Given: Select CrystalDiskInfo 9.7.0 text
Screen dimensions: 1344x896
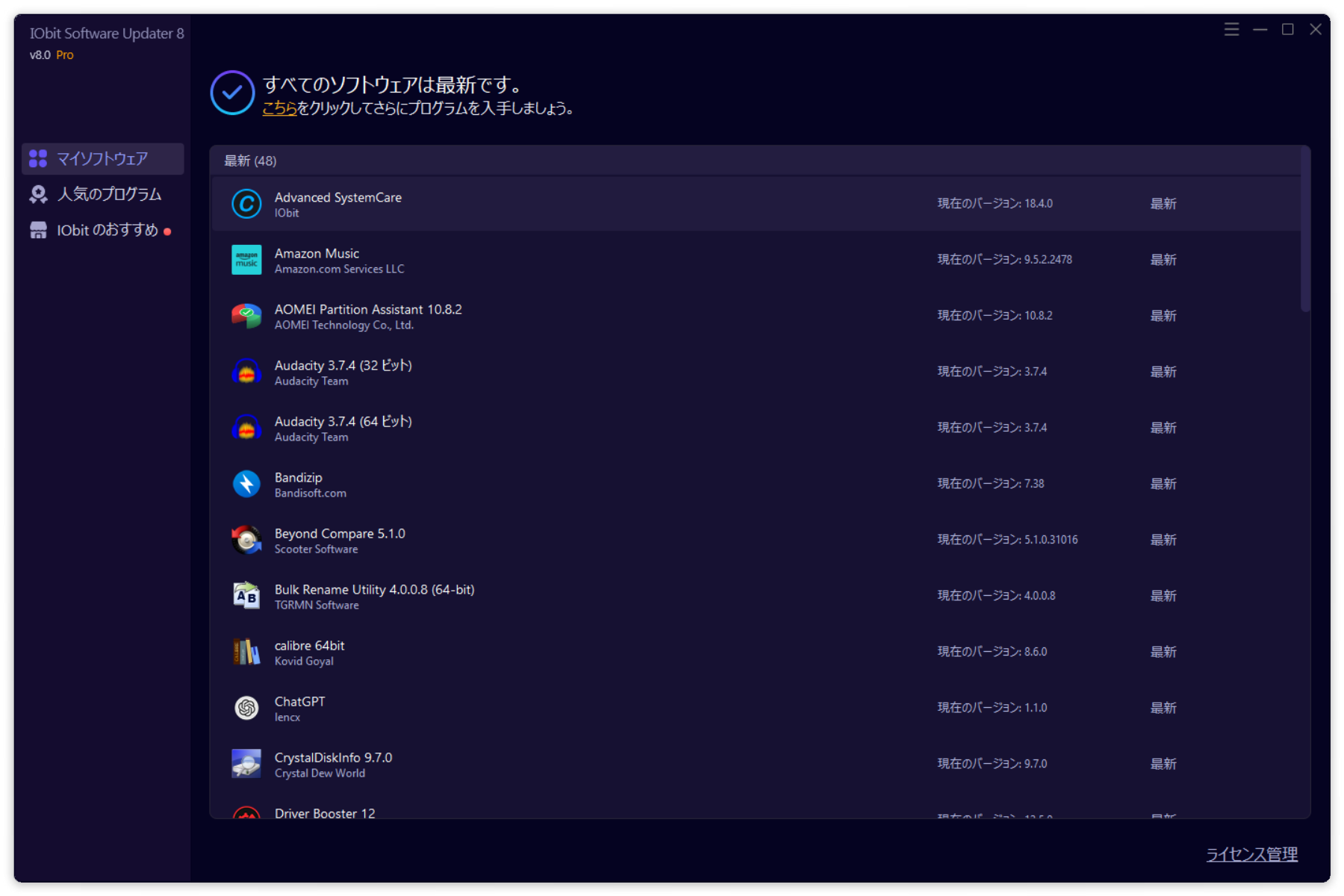Looking at the screenshot, I should [333, 757].
